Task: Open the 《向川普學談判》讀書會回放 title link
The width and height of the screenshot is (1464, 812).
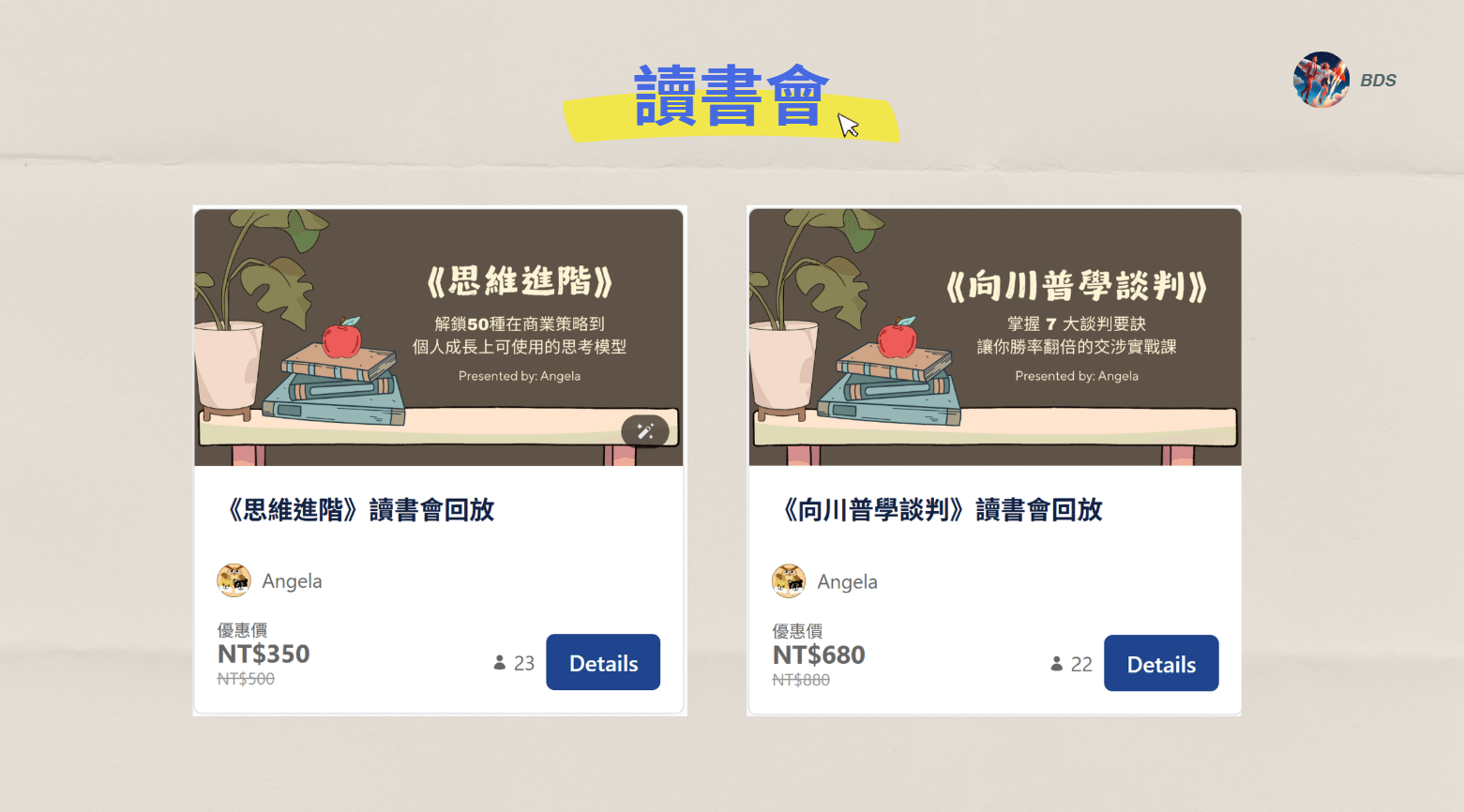Action: tap(938, 510)
